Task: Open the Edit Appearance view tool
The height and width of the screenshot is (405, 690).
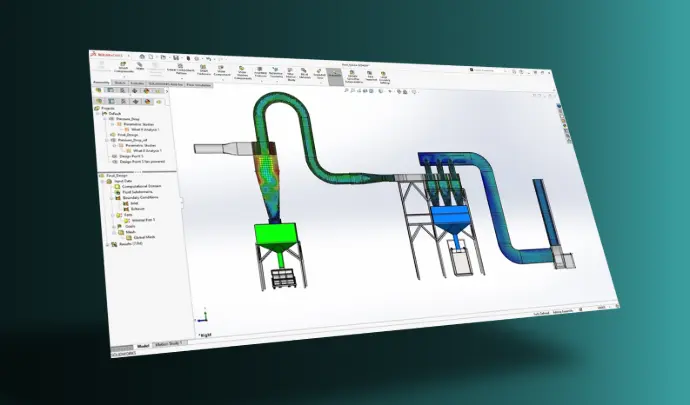Action: (399, 92)
